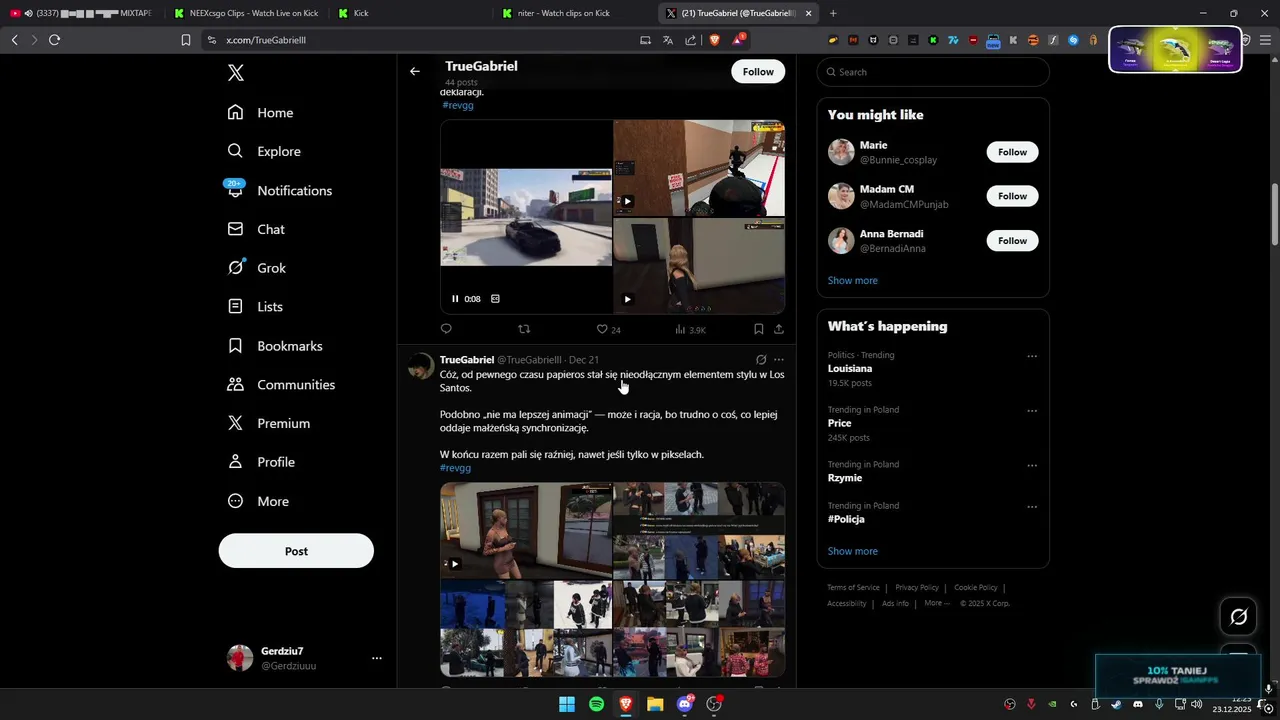Open the Explore page
Screen dimensions: 1280x720
[x=264, y=151]
